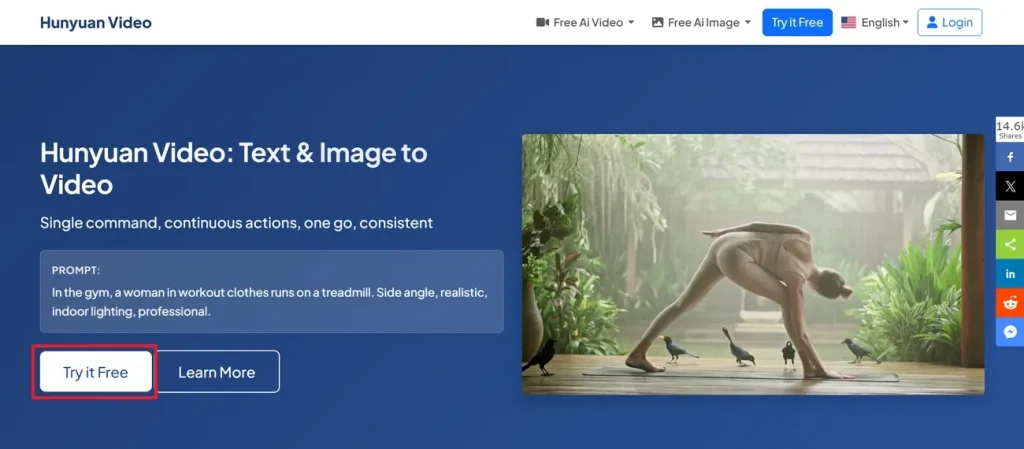Open the English language selector
The image size is (1024, 449).
point(874,23)
